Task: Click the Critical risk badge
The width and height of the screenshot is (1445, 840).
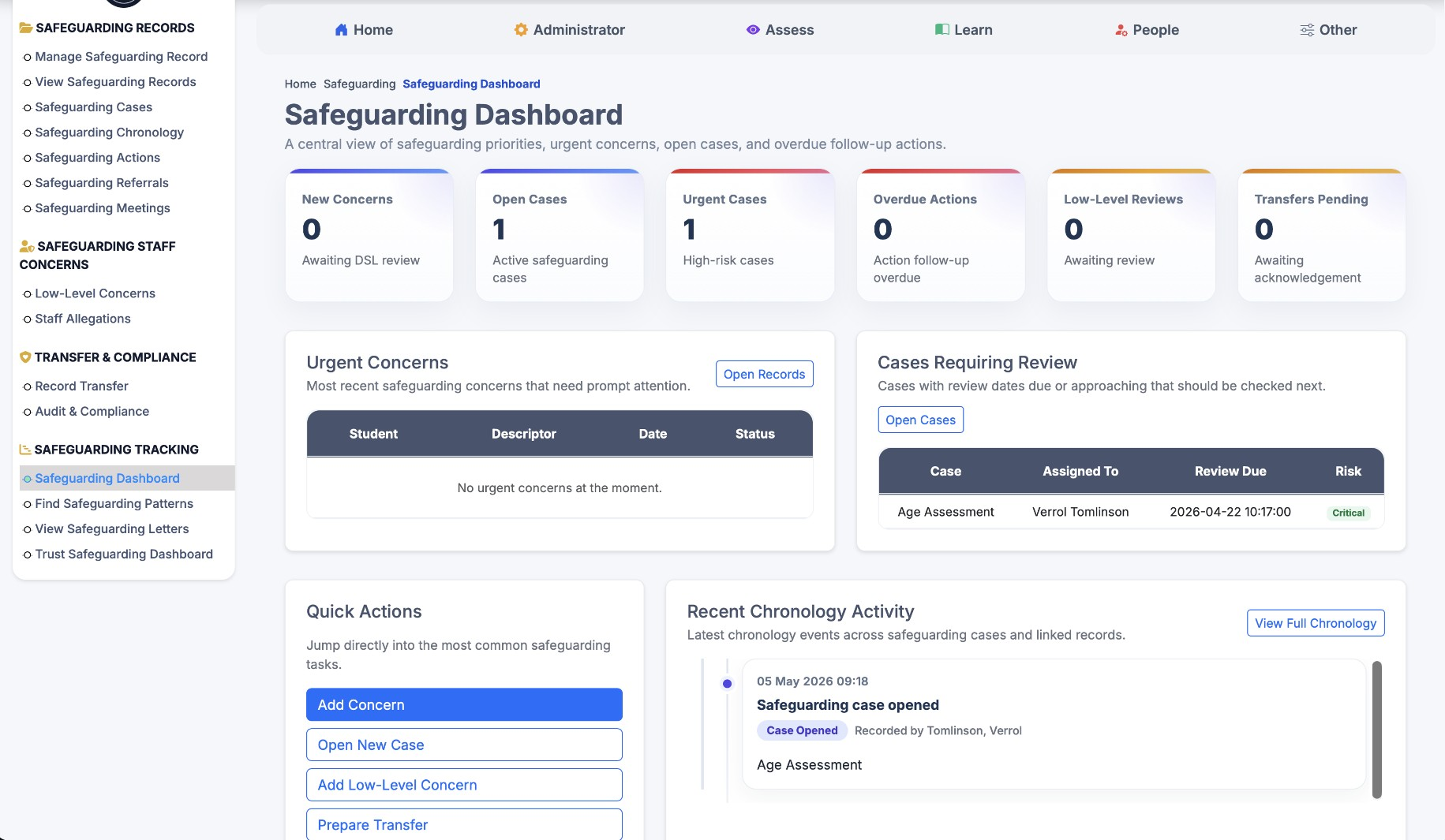Action: click(1348, 513)
